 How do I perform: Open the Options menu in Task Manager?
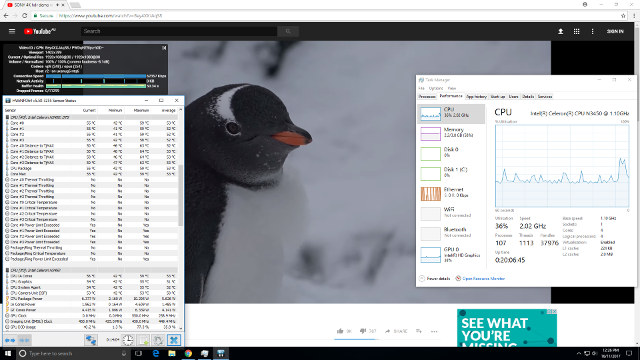coord(436,88)
